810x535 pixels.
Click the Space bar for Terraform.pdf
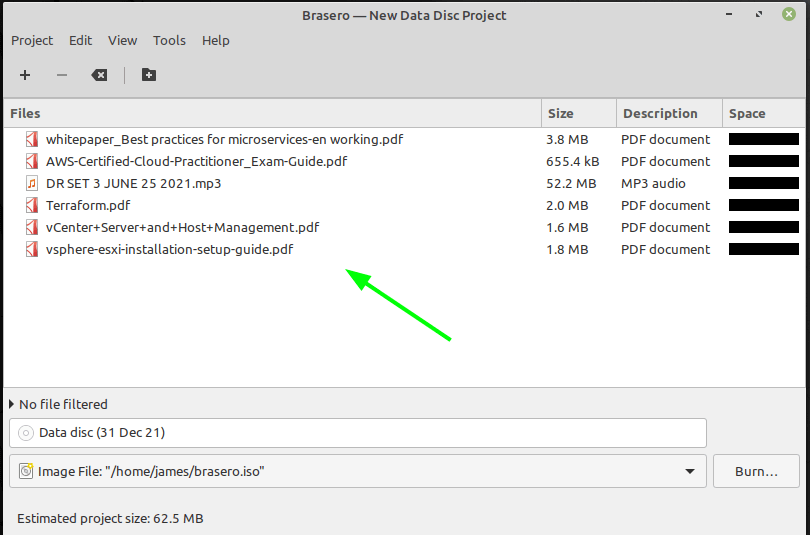coord(763,206)
